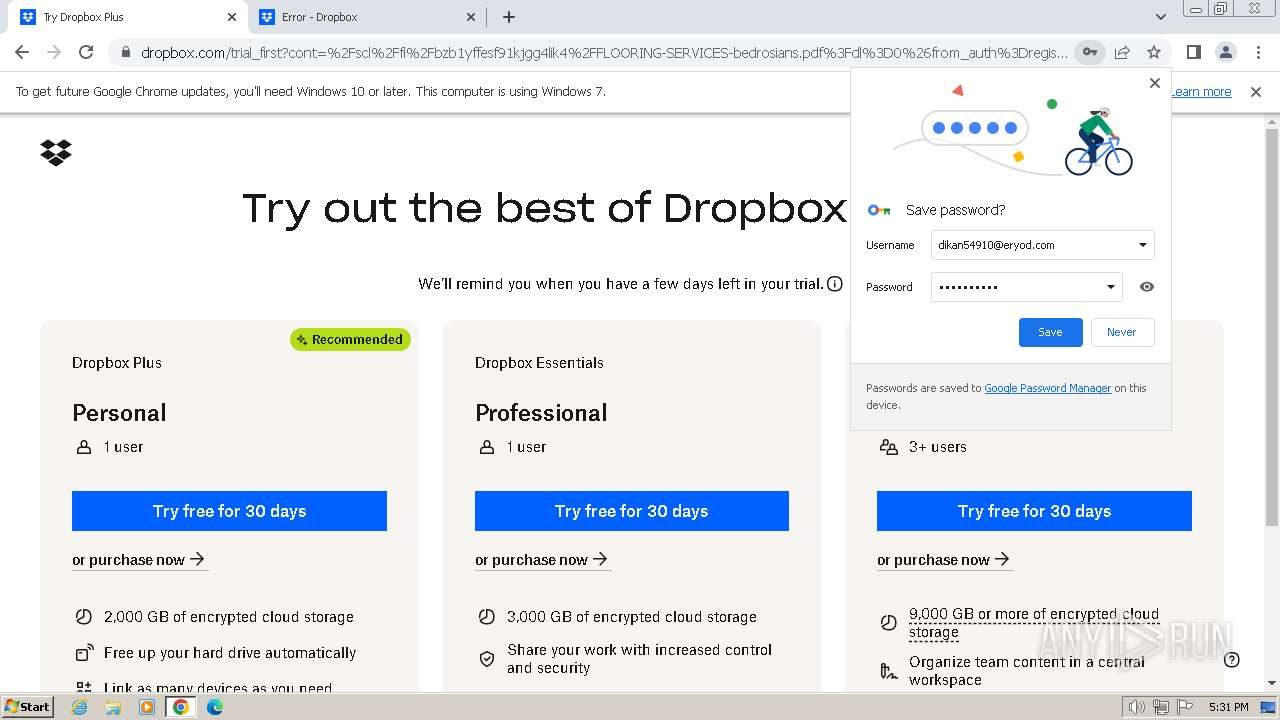Open the media player taskbar icon
This screenshot has height=720, width=1280.
coord(147,707)
